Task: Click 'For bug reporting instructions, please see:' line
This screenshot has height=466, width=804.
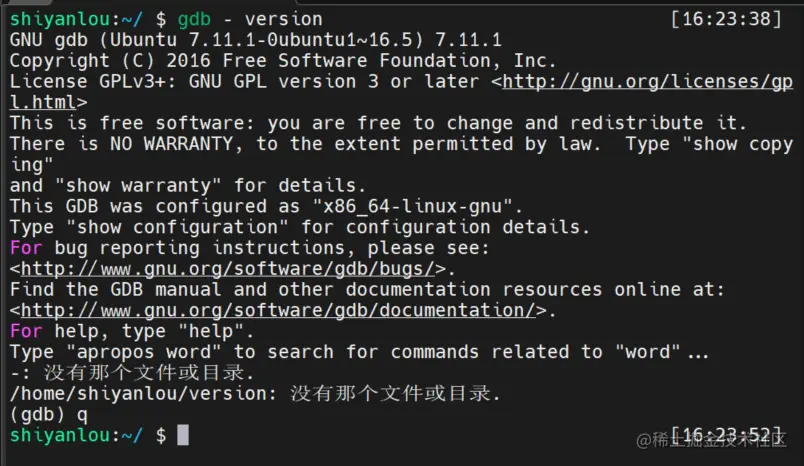Action: point(250,248)
